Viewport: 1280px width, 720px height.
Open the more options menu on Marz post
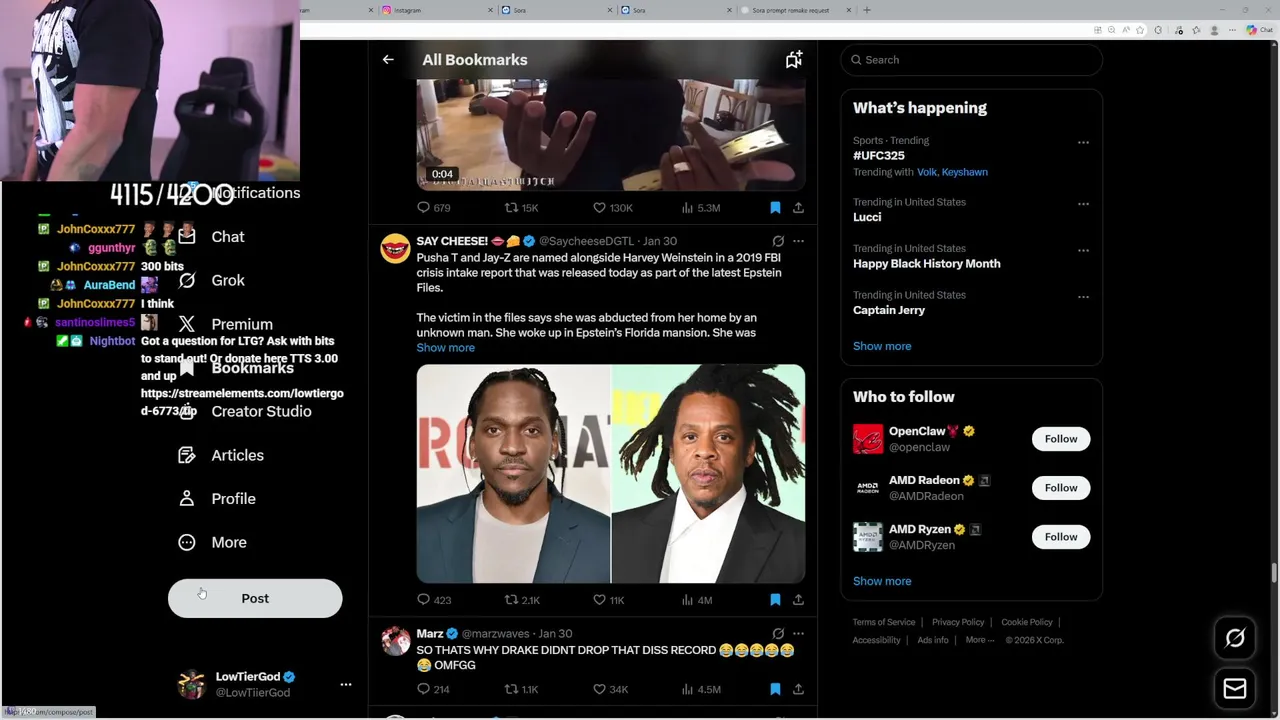click(x=798, y=634)
